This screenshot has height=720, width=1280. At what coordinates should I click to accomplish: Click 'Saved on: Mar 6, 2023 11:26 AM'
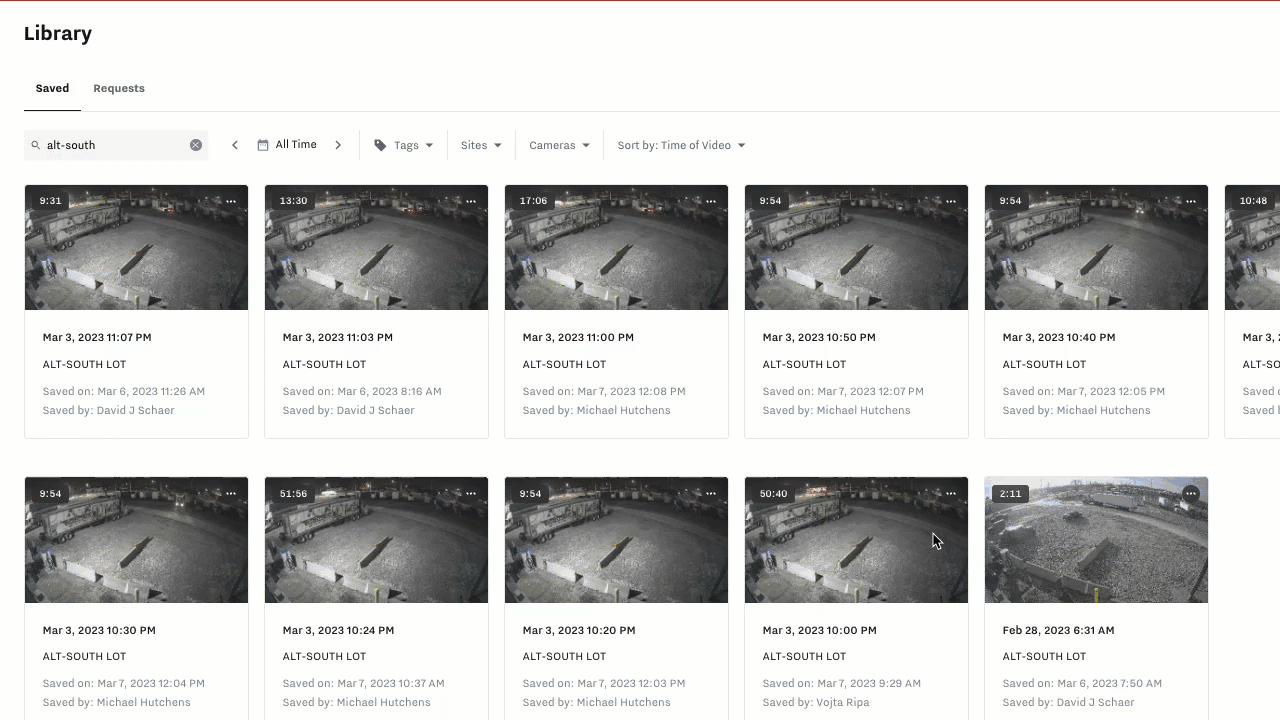click(124, 391)
